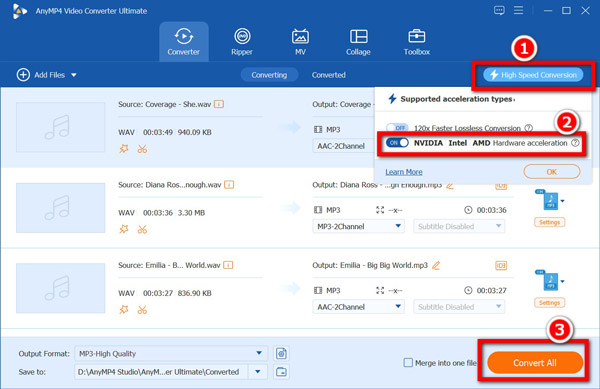Open output profile settings icon beside Output Format
The image size is (600, 389).
[x=281, y=353]
